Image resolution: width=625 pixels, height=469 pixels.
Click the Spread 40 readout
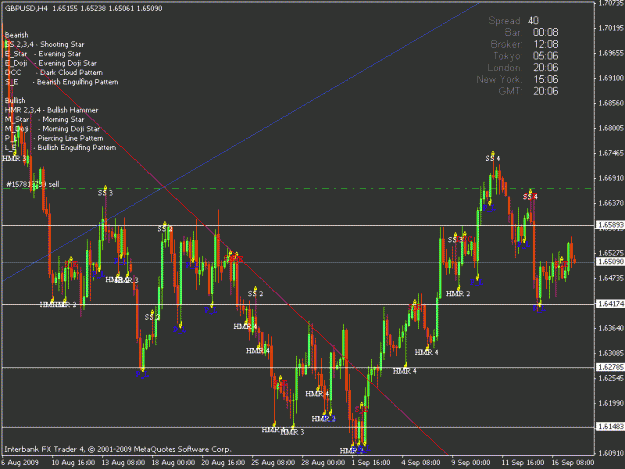pyautogui.click(x=514, y=20)
